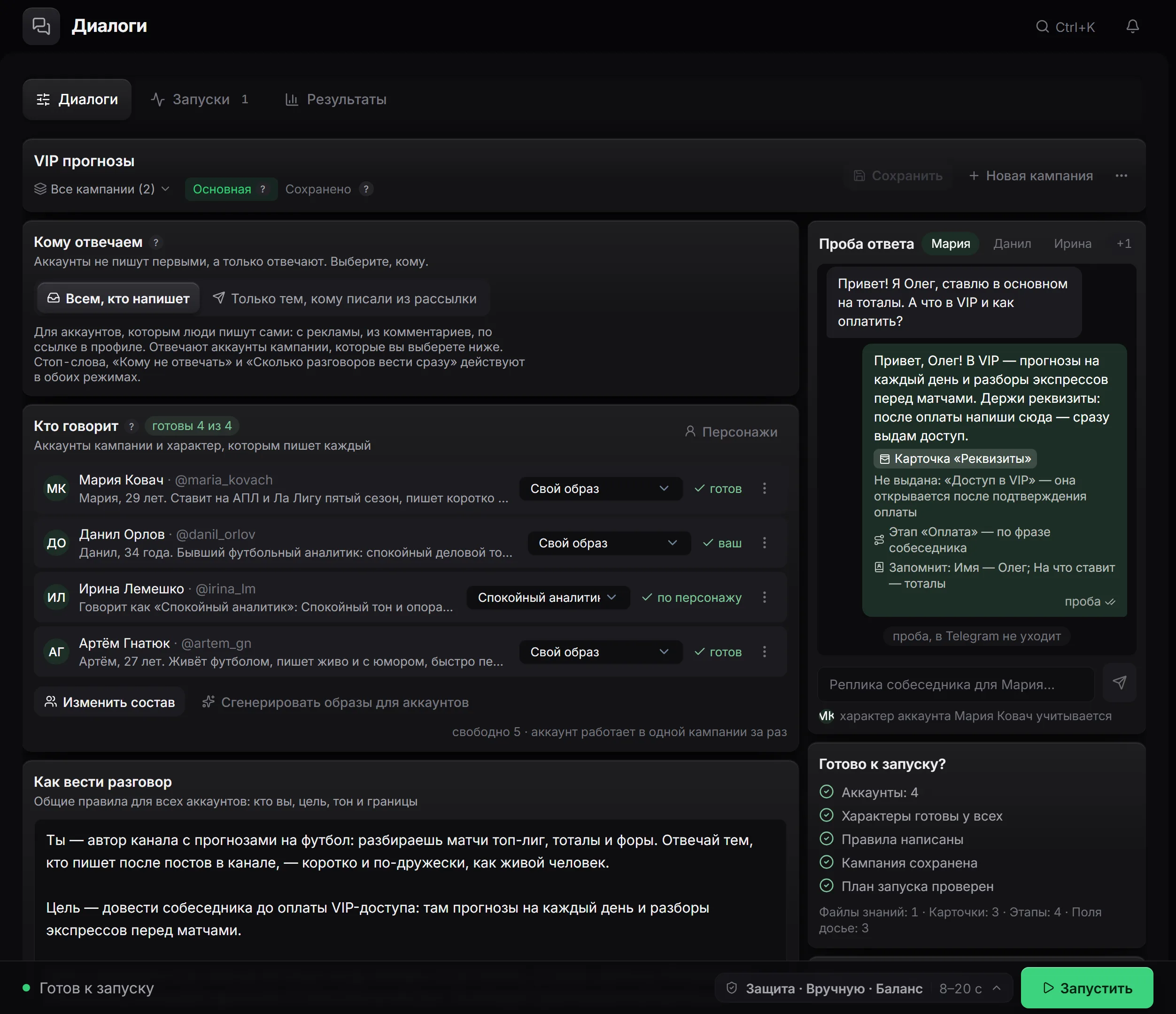The image size is (1176, 1014).
Task: Expand Все кампании (2) dropdown
Action: pyautogui.click(x=102, y=190)
